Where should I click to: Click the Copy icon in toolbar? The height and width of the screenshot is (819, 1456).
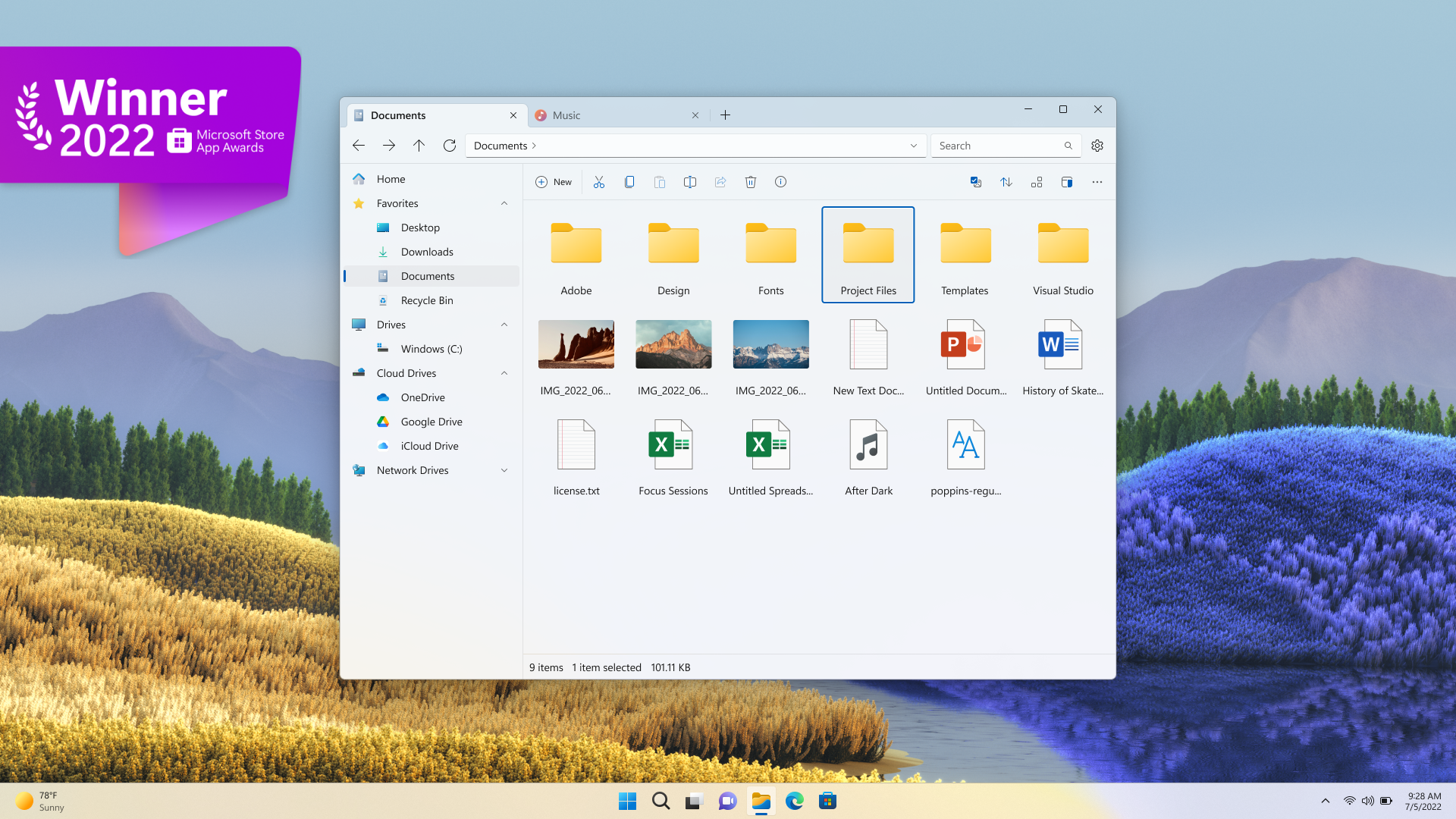[x=629, y=182]
